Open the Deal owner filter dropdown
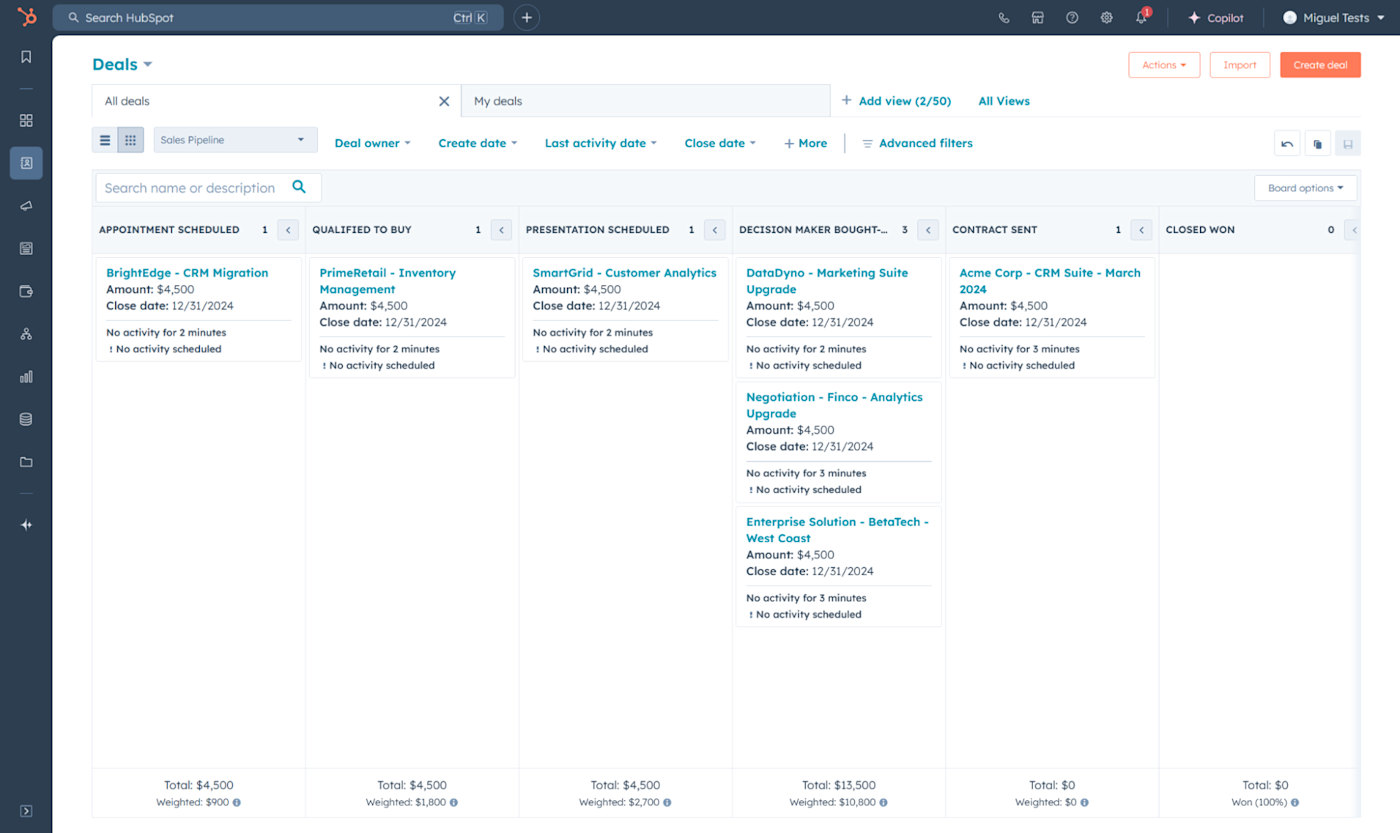1400x833 pixels. pos(373,143)
